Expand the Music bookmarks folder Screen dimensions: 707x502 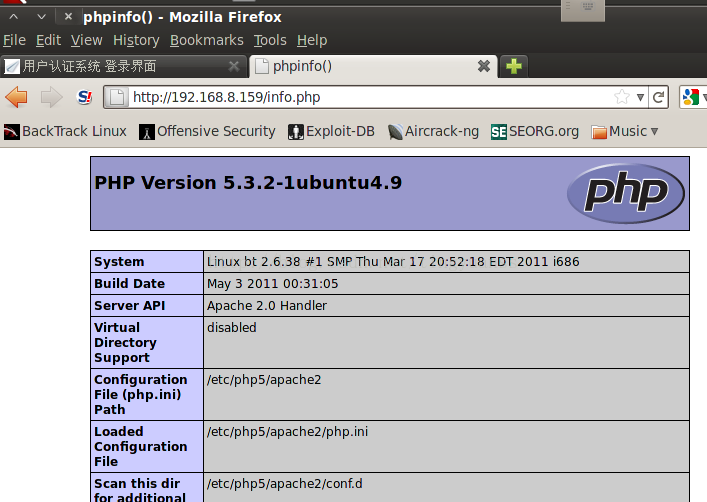coord(624,131)
